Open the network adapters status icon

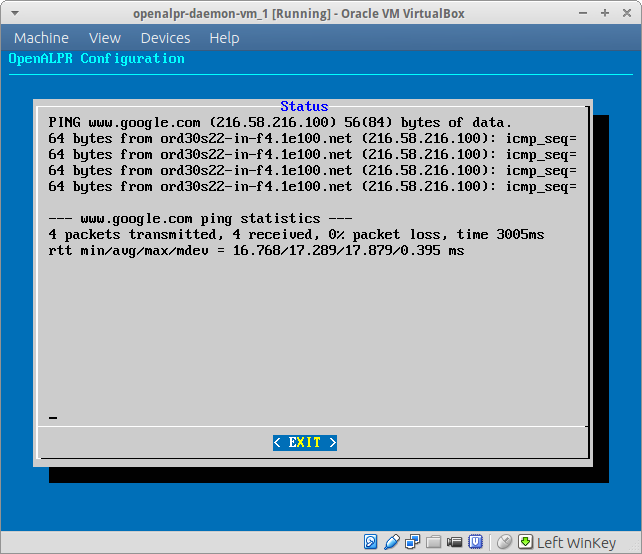point(412,542)
